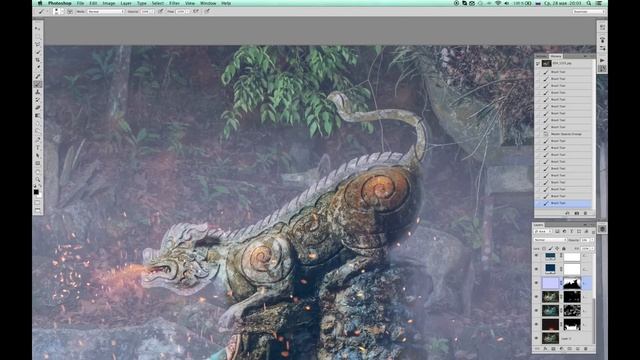This screenshot has width=640, height=360.
Task: Hide the dark red thumbnail layer
Action: click(x=537, y=324)
